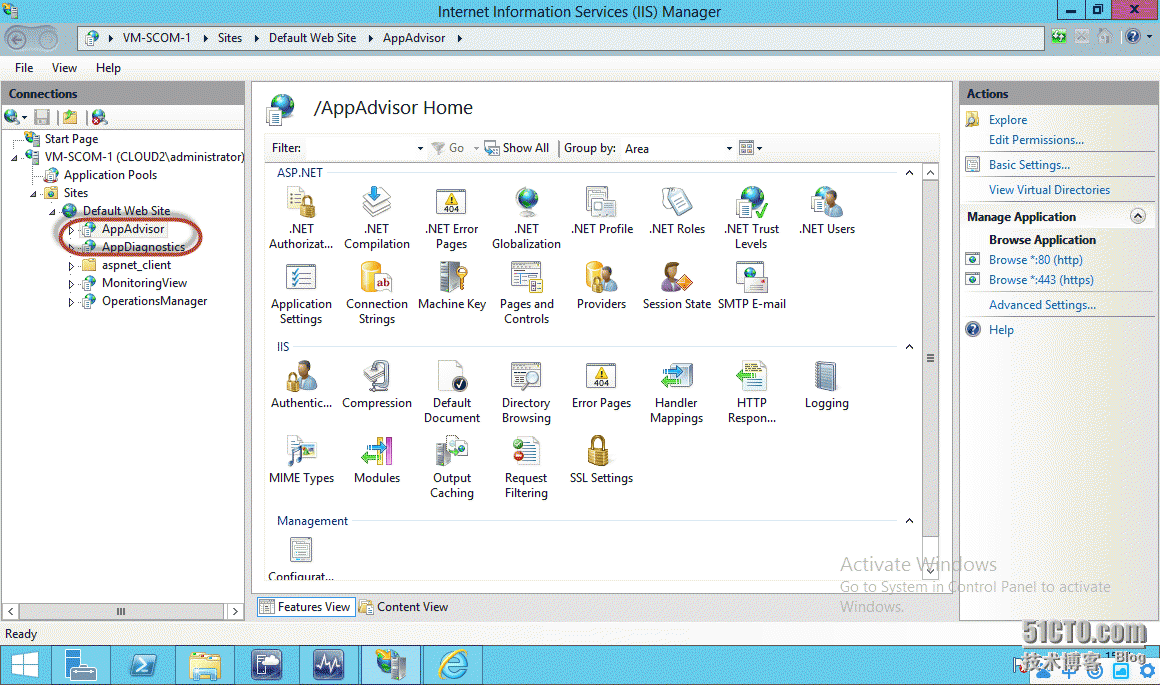Expand aspnet_client tree node
Viewport: 1160px width, 685px height.
click(71, 266)
